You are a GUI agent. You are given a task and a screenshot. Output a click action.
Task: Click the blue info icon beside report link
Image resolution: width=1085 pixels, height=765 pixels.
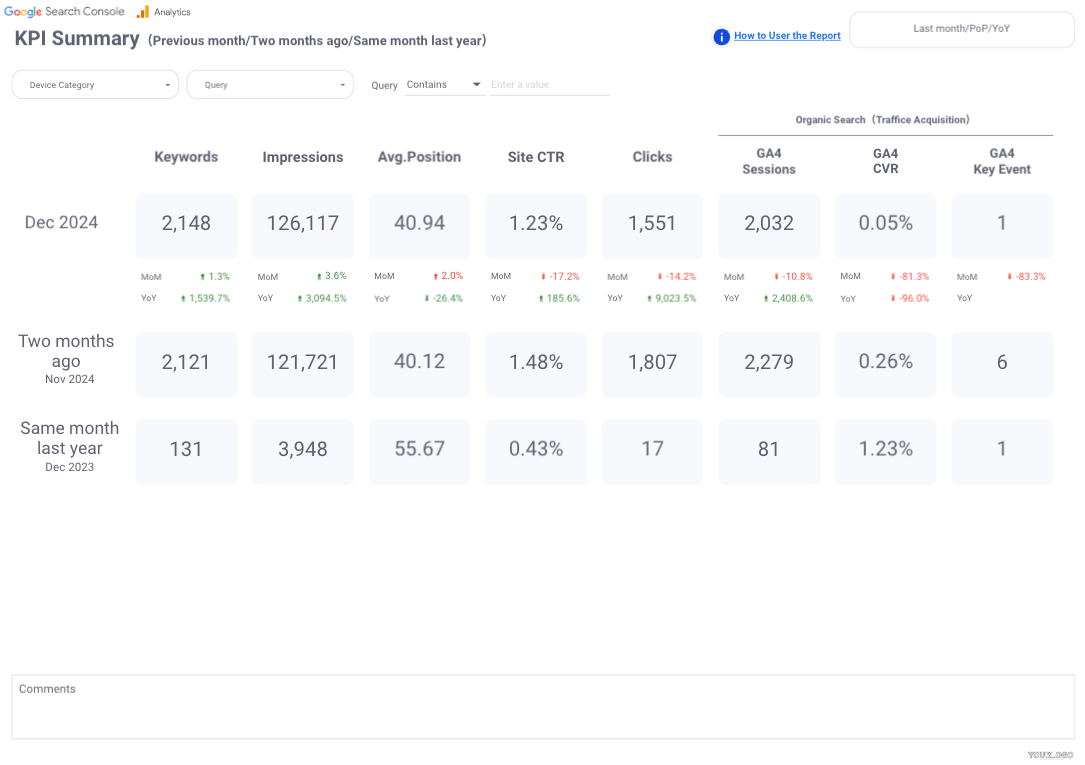tap(721, 37)
